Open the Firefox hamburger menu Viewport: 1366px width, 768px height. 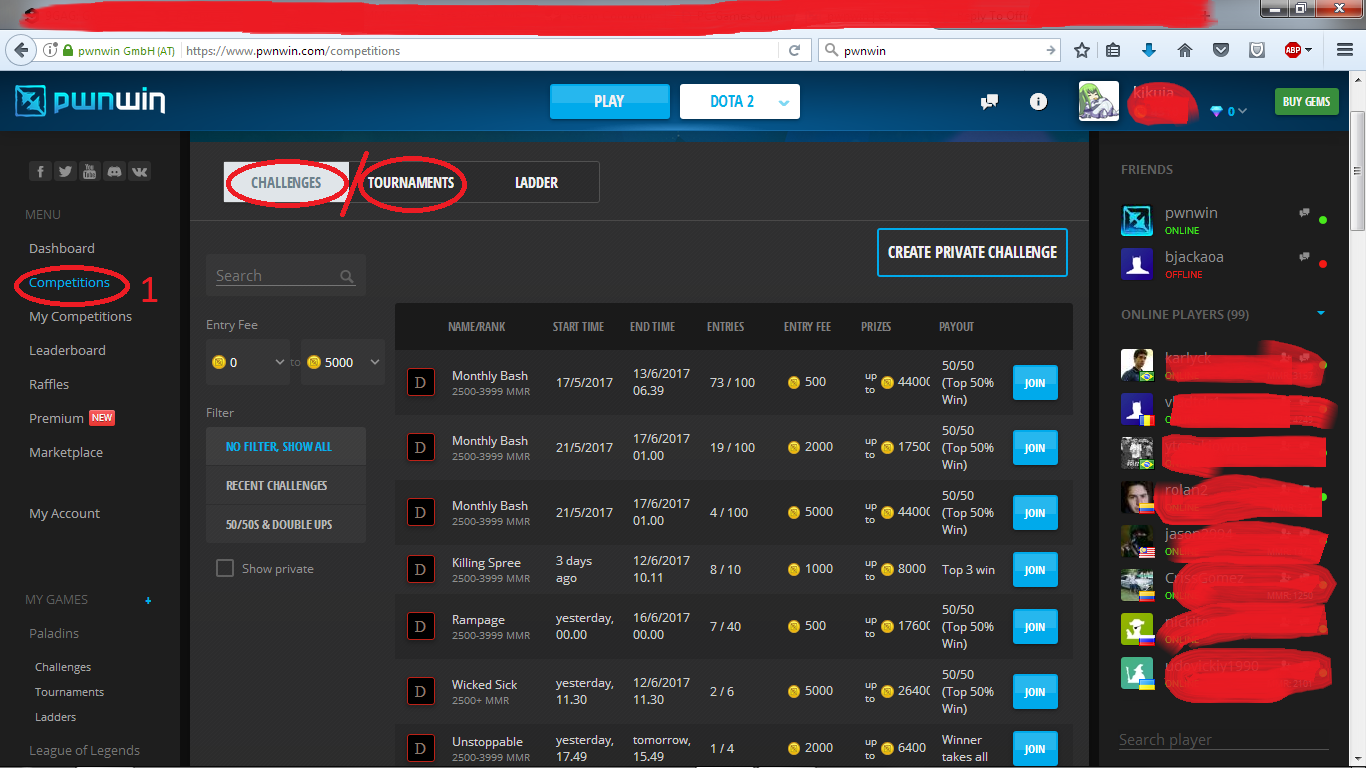pos(1343,50)
